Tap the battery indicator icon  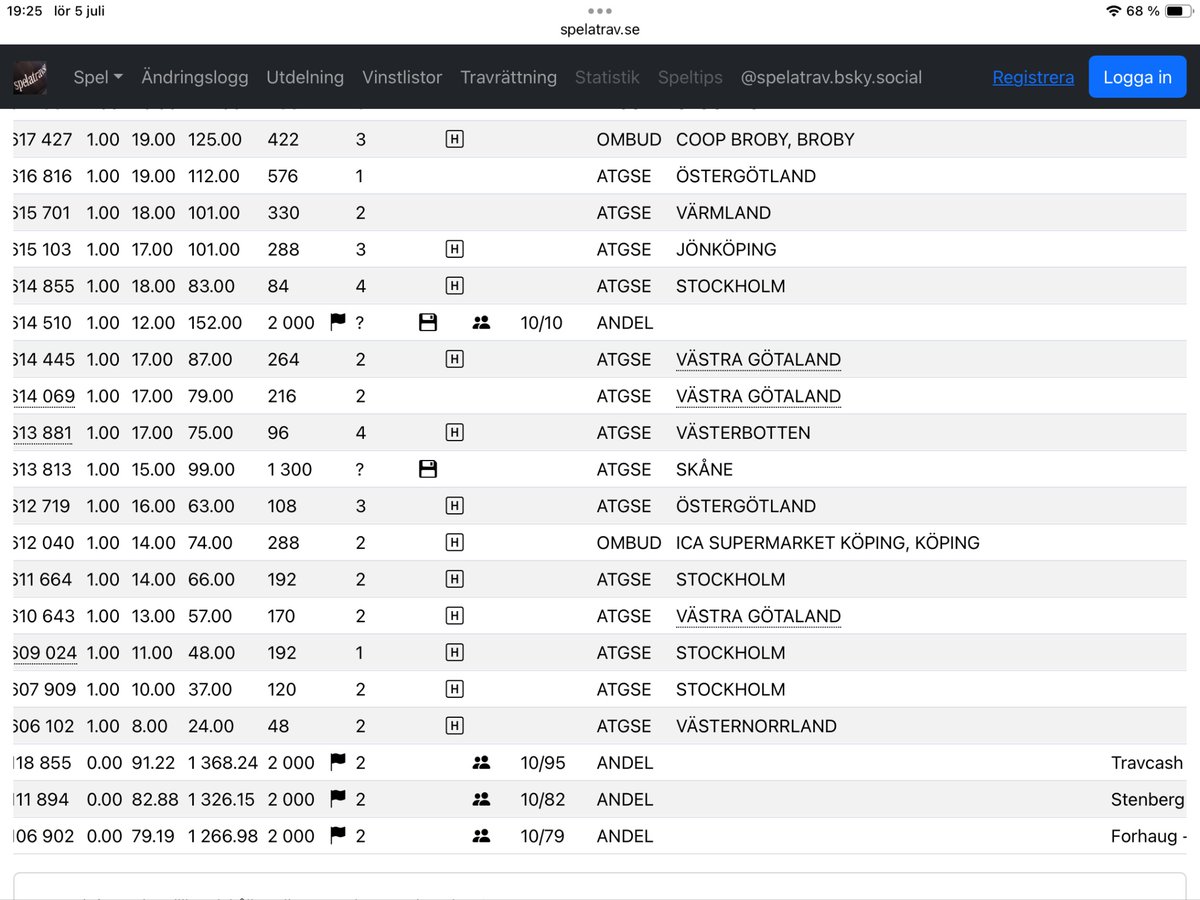(x=1180, y=11)
